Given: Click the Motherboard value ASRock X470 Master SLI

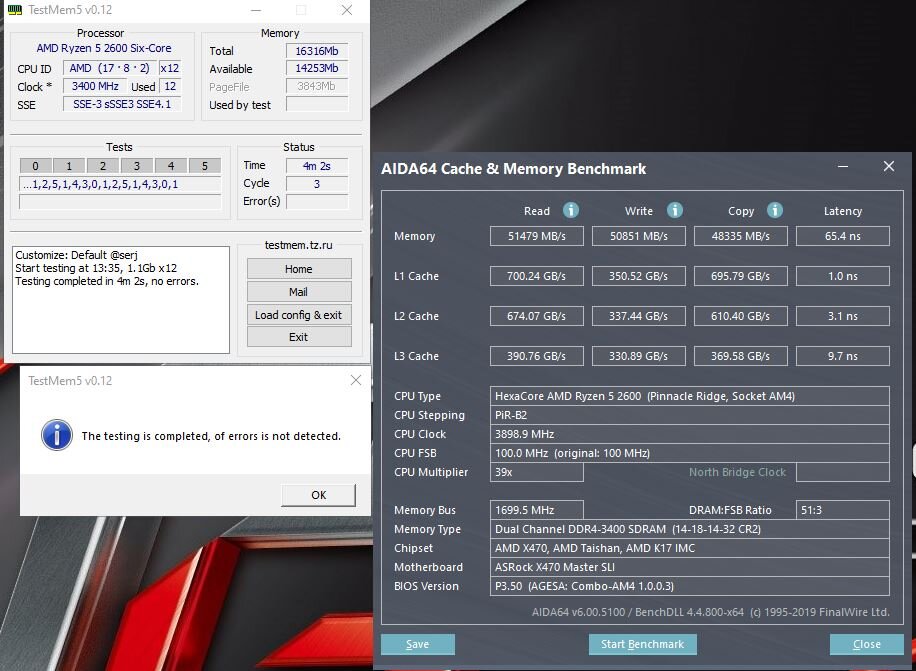Looking at the screenshot, I should coord(689,567).
